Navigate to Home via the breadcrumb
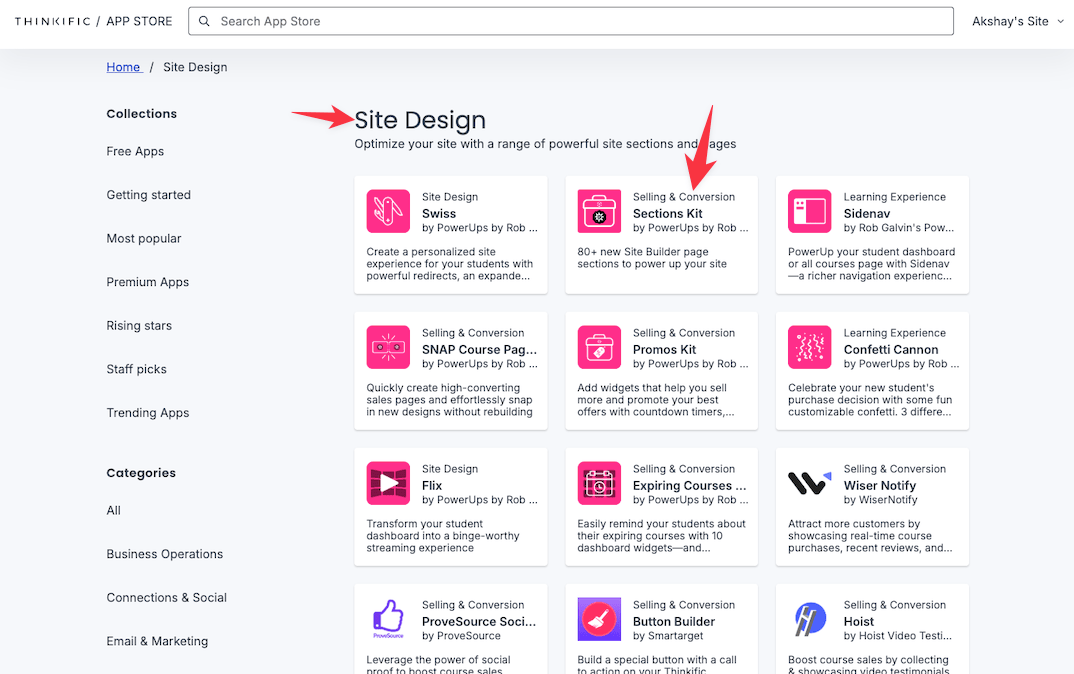 (x=122, y=66)
